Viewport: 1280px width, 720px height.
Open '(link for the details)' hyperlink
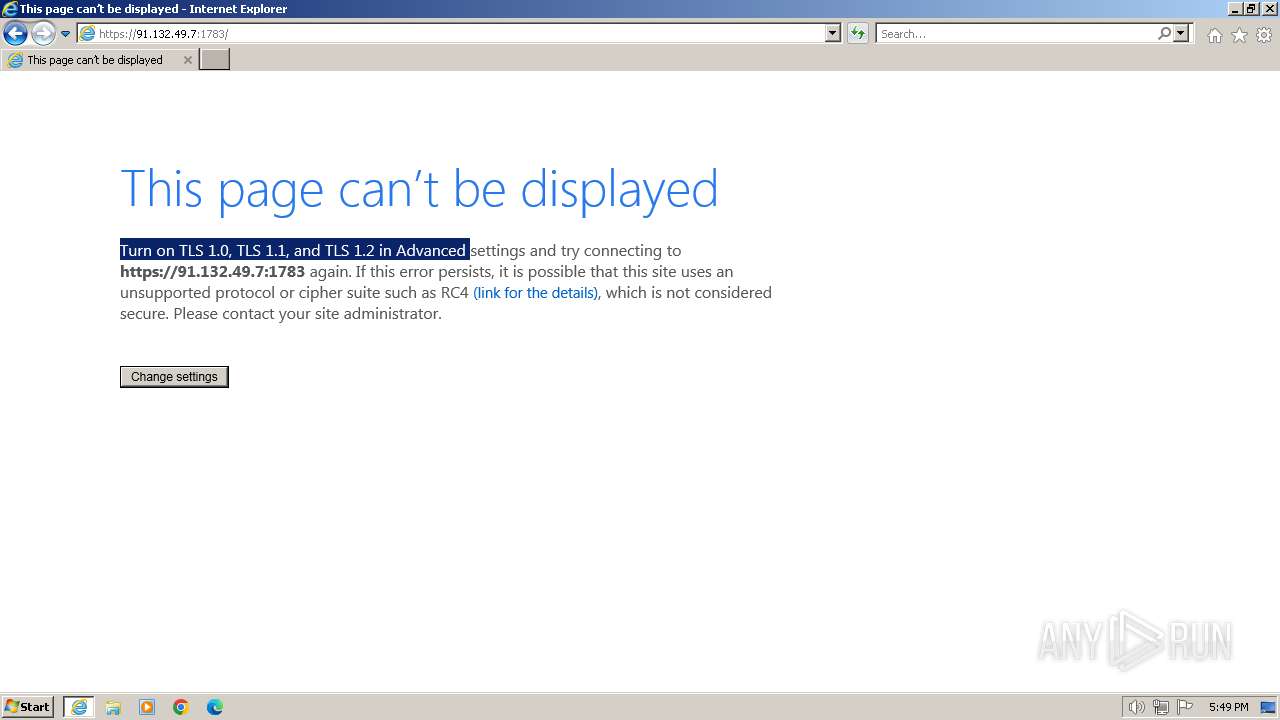tap(535, 293)
